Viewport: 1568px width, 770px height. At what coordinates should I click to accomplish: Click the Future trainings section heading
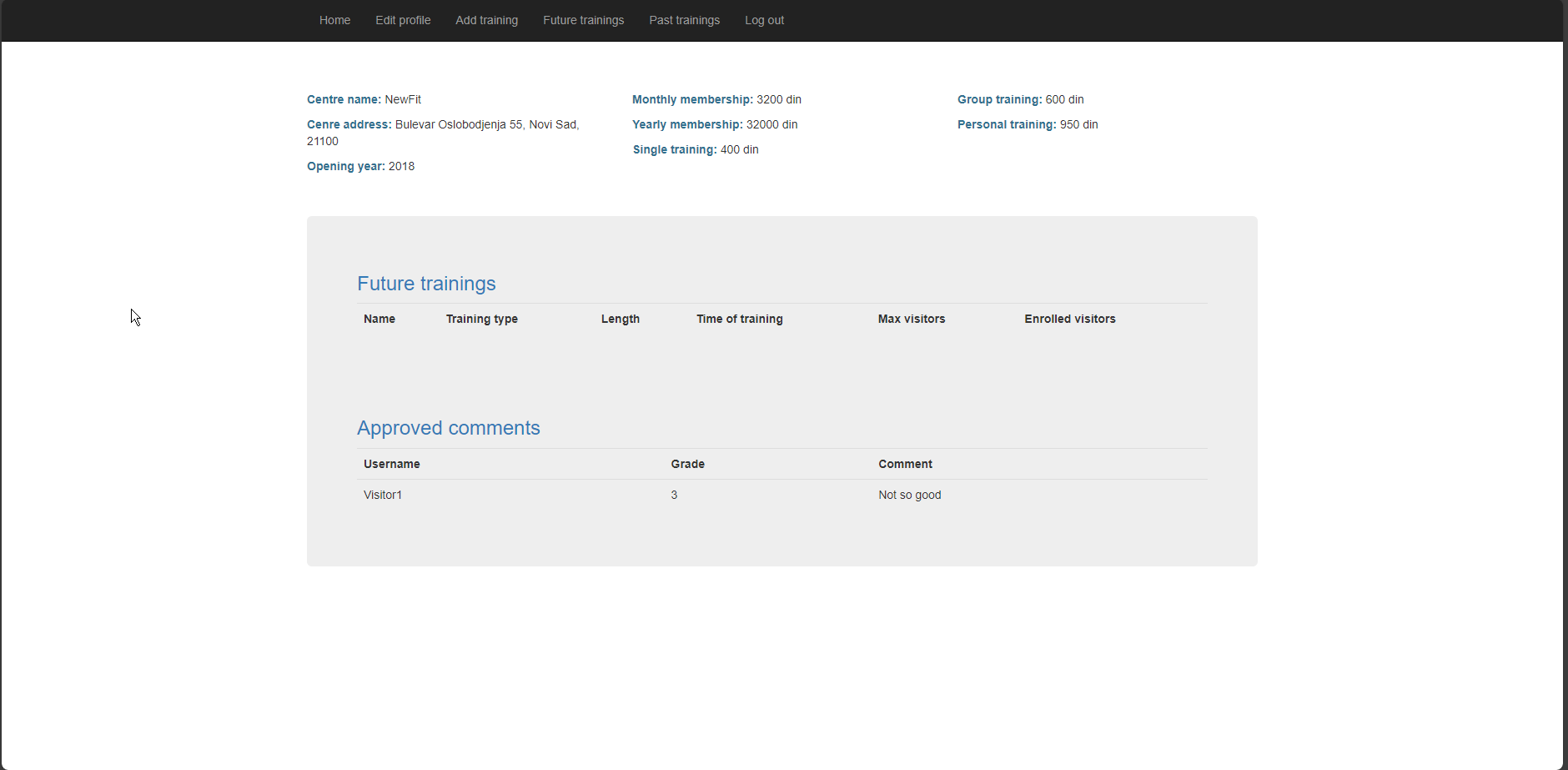click(x=426, y=284)
